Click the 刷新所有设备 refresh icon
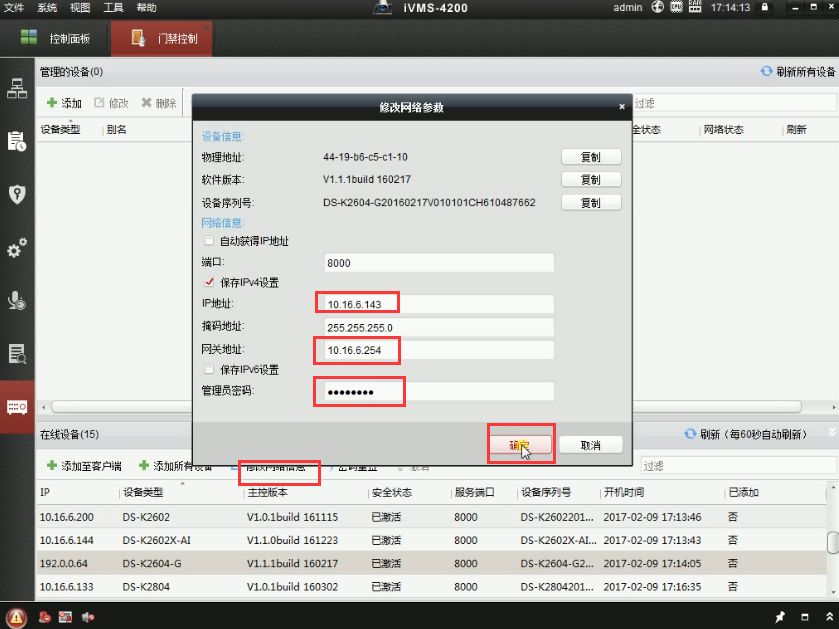 [x=766, y=72]
